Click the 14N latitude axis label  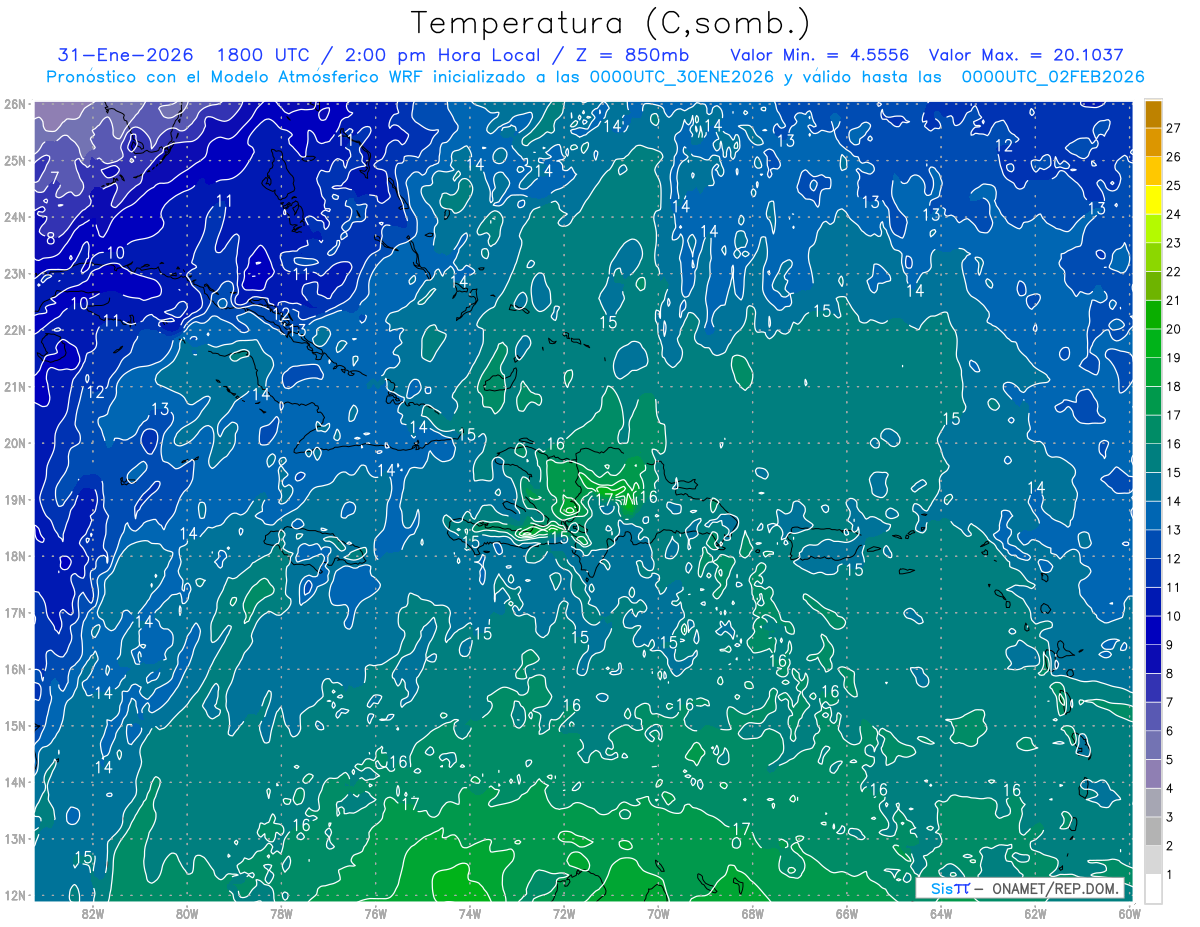(15, 782)
